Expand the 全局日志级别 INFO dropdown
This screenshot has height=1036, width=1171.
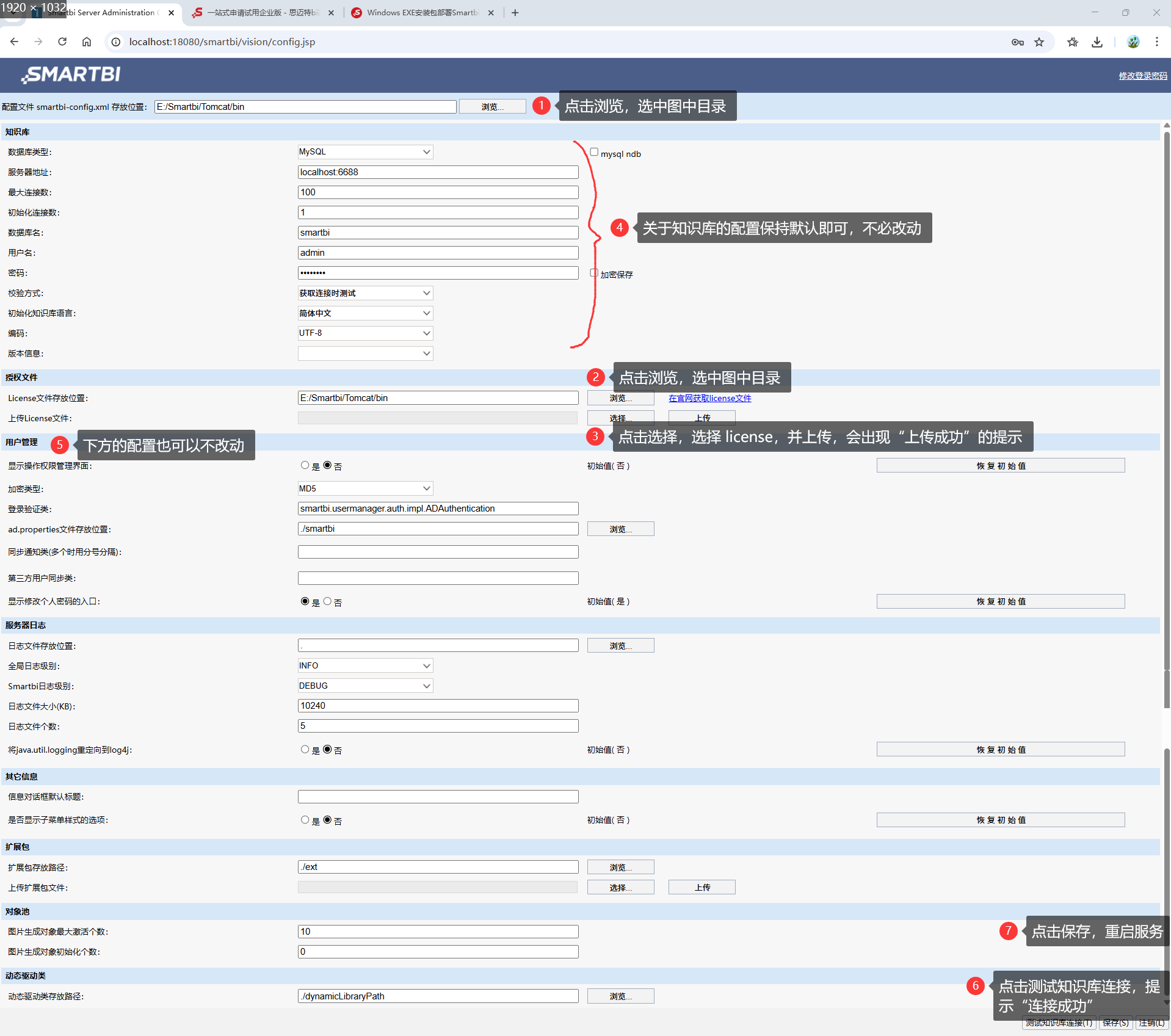(x=365, y=665)
